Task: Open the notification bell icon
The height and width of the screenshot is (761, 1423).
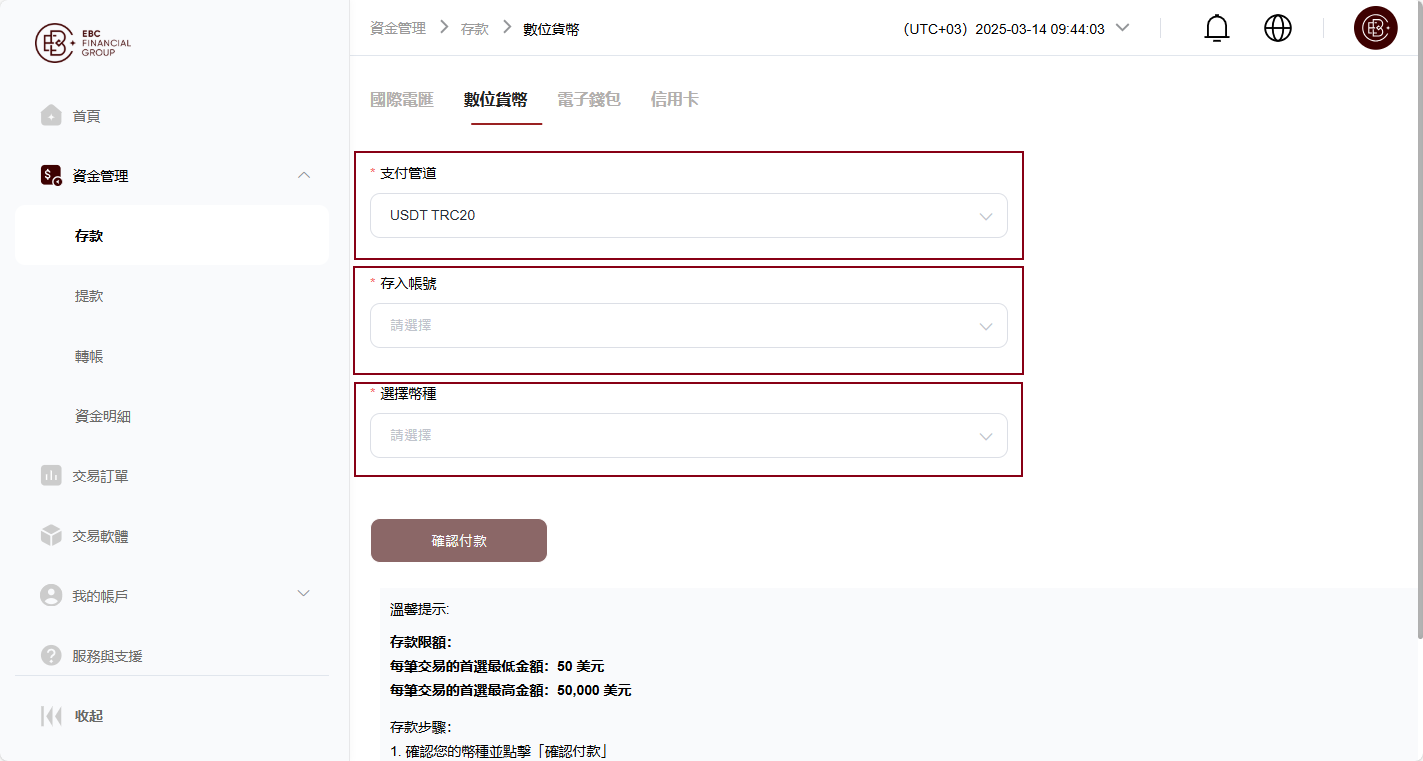Action: [x=1216, y=28]
